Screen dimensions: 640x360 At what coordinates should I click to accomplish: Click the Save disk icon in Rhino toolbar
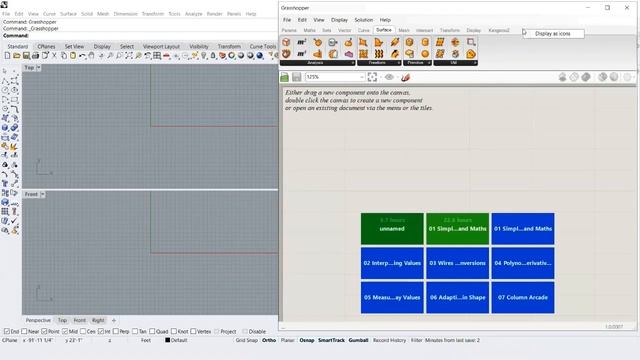26,56
